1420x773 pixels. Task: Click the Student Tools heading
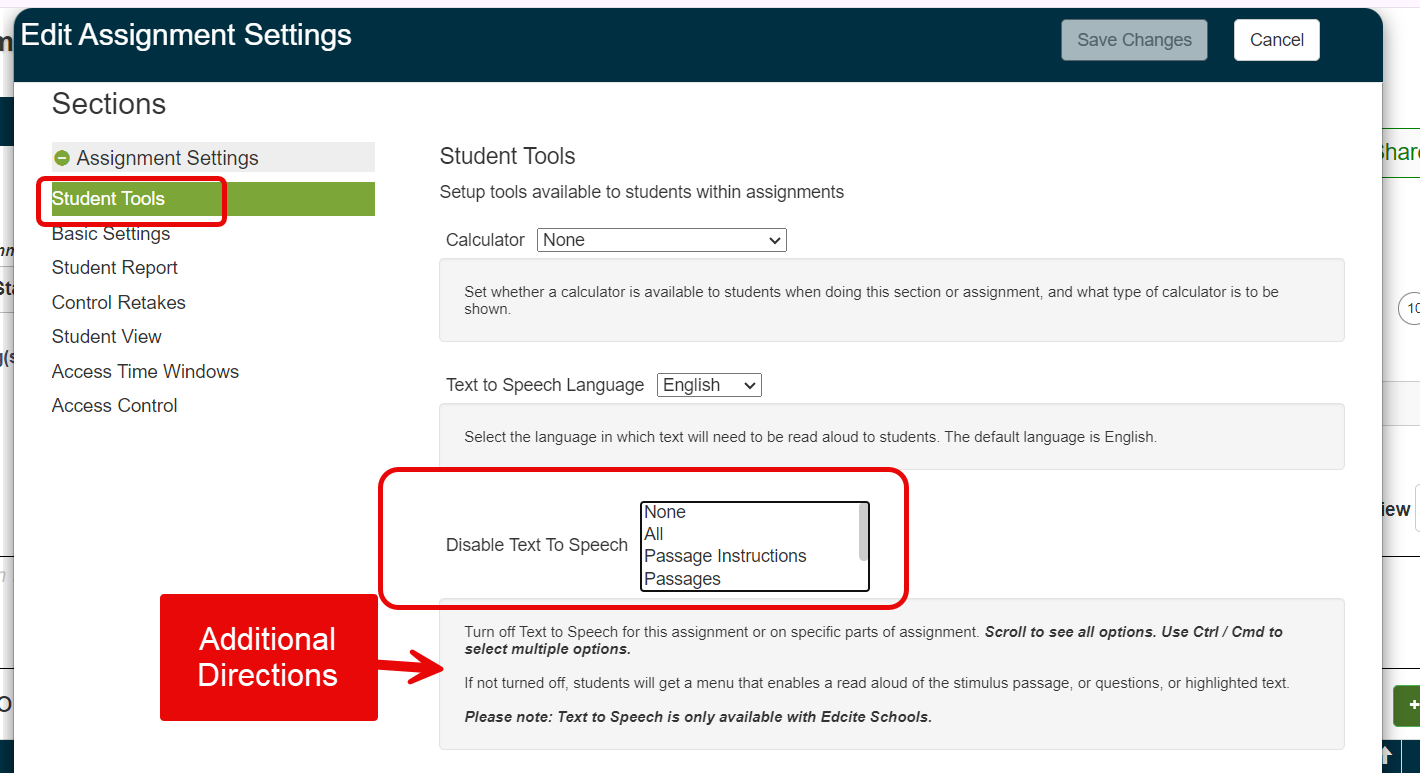tap(508, 156)
